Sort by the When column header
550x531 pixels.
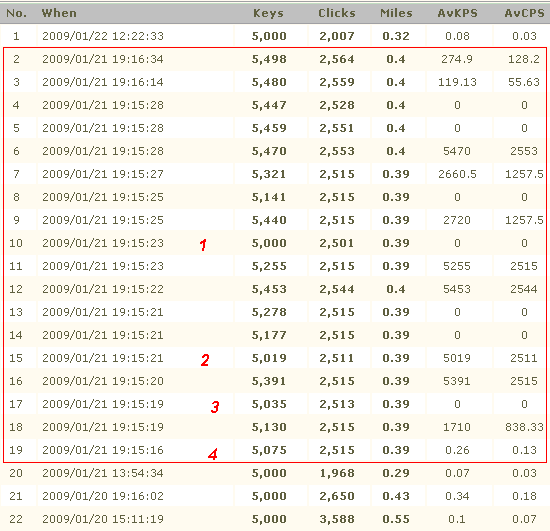point(59,13)
